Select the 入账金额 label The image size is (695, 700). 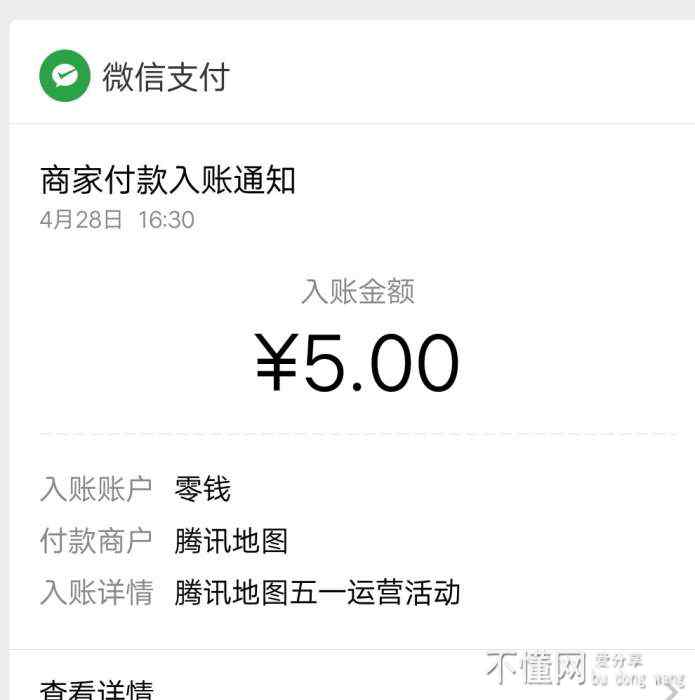pyautogui.click(x=358, y=292)
